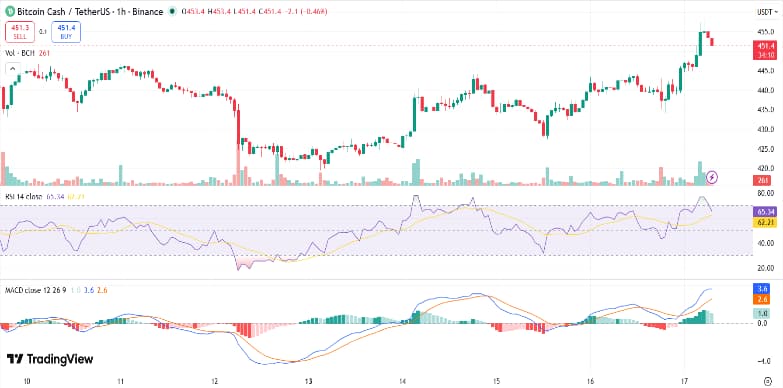Screen dimensions: 783x388
Task: Open time axis settings gear icon
Action: (x=768, y=381)
